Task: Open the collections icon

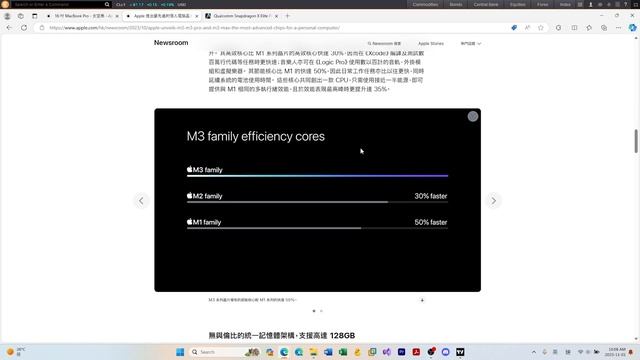Action: 604,28
